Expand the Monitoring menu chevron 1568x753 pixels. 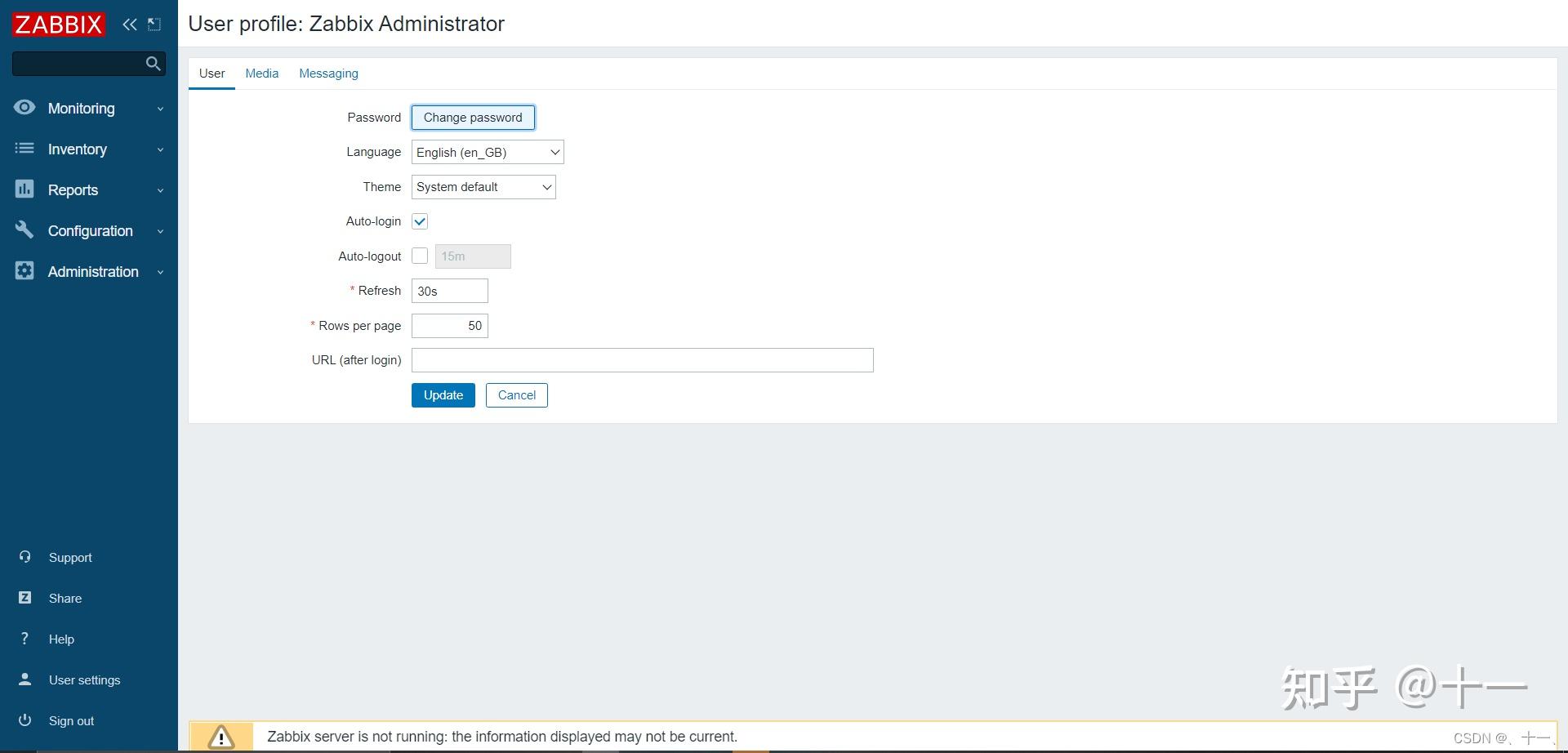coord(161,109)
